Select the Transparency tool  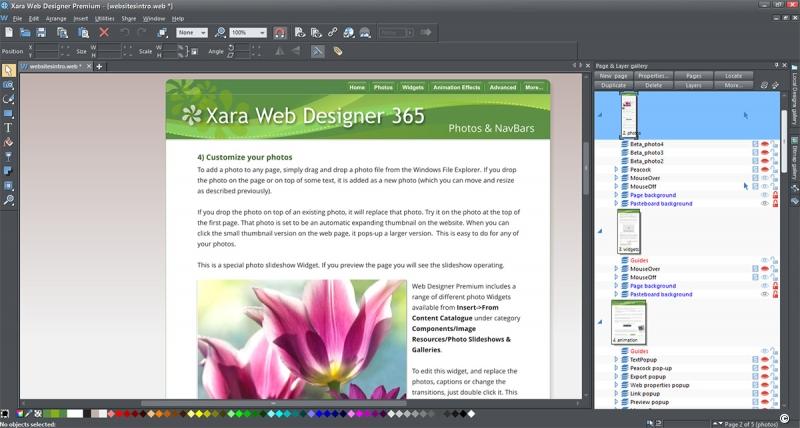coord(8,157)
